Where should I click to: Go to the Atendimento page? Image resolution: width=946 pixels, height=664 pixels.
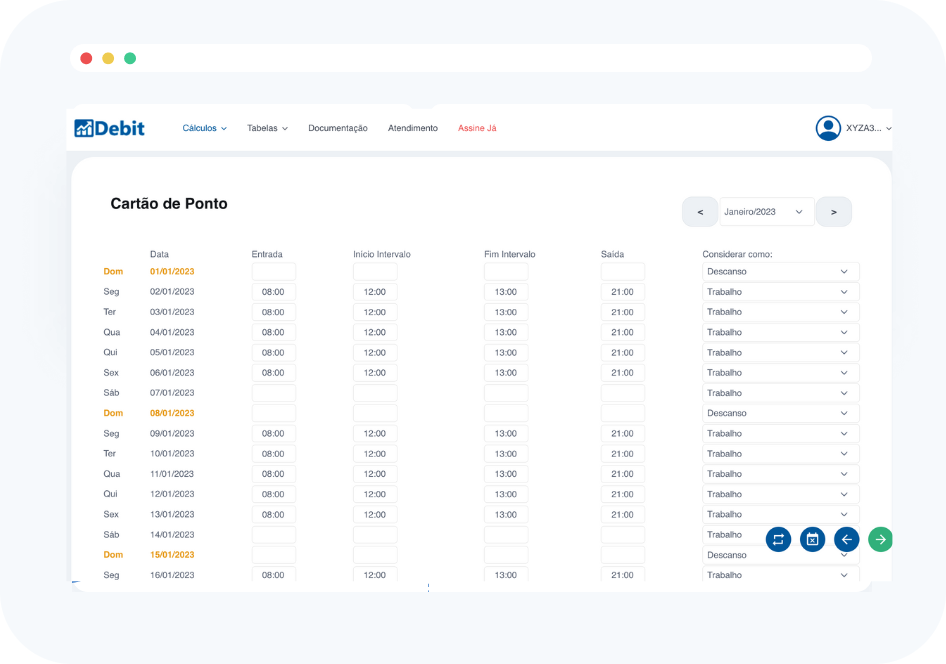(413, 129)
